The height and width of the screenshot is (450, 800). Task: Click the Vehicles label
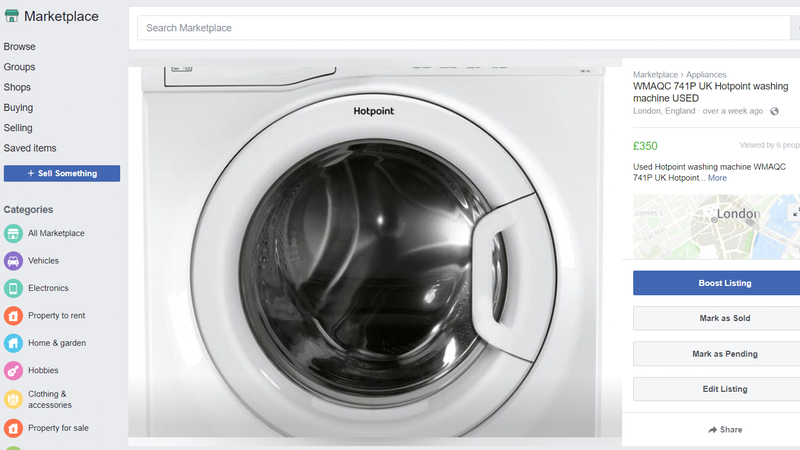(43, 261)
